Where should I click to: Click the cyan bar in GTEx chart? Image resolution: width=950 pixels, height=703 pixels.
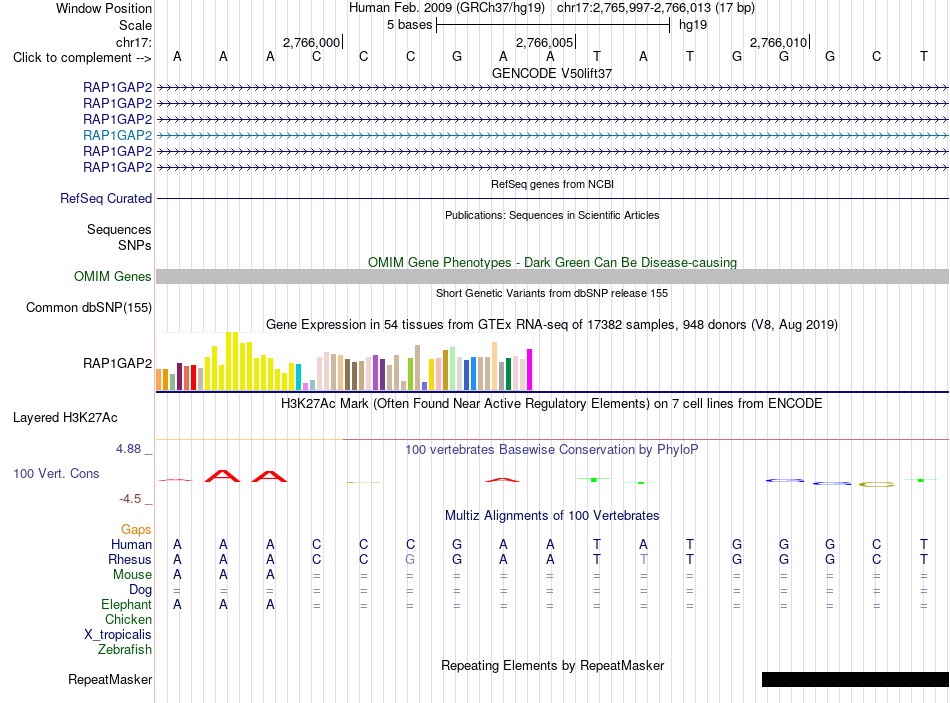coord(298,377)
